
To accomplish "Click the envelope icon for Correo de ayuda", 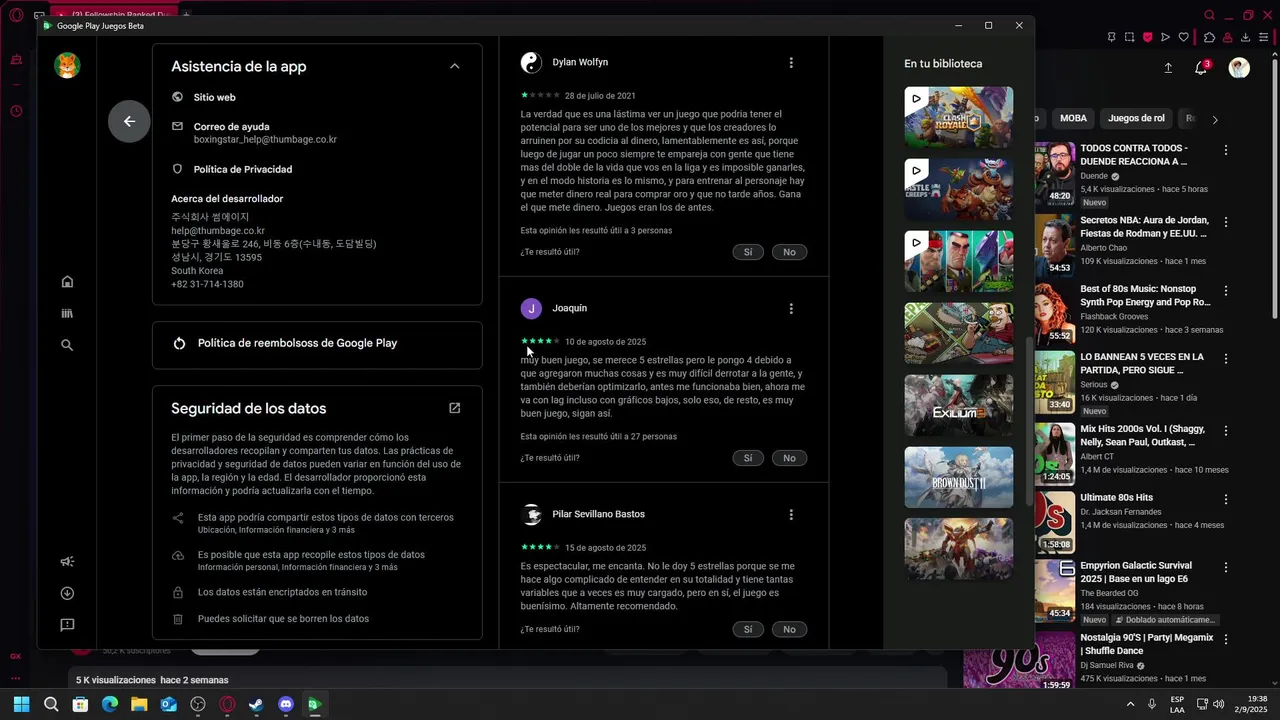I will [177, 127].
